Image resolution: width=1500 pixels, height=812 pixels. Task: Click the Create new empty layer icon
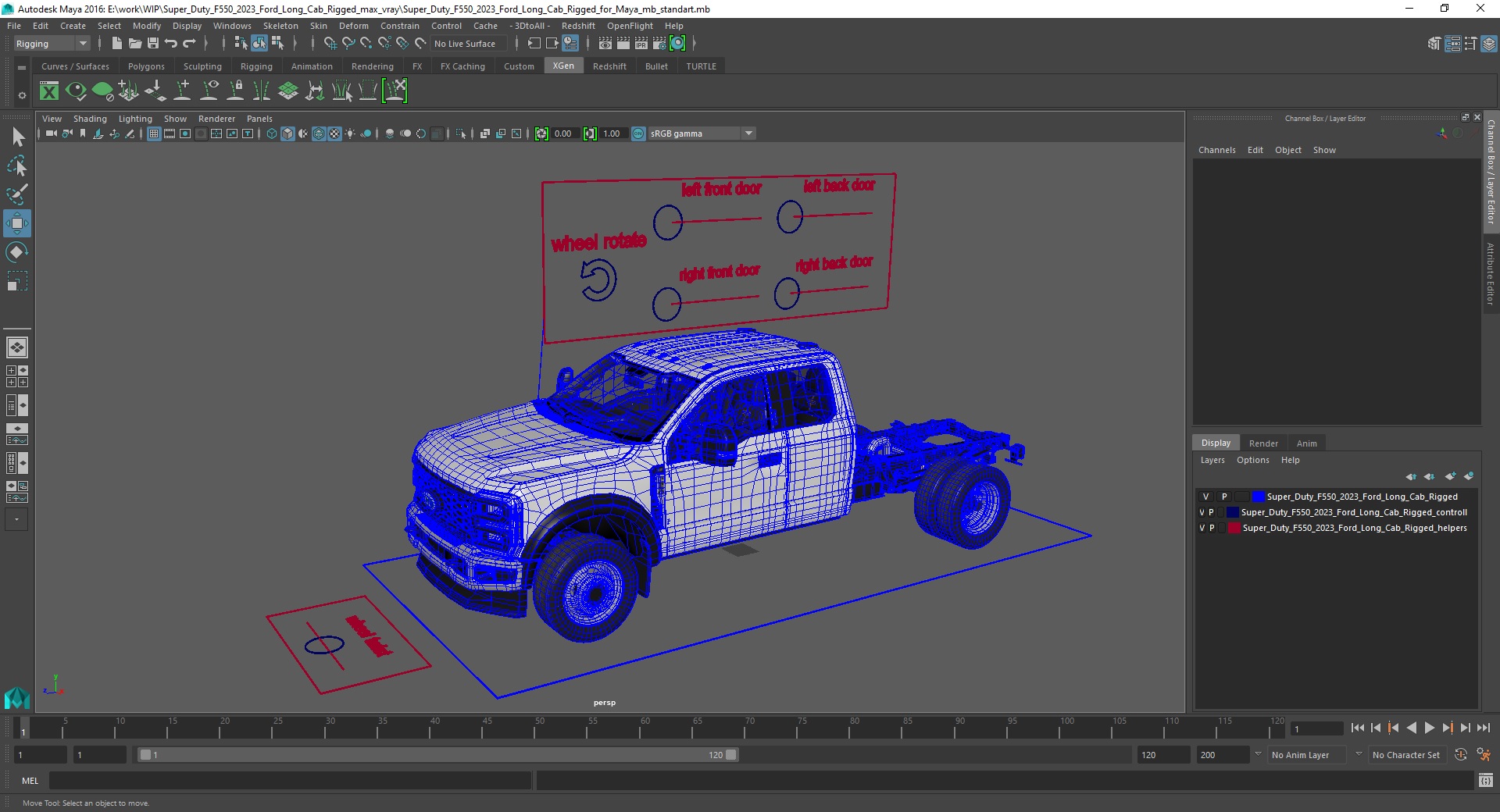(x=1450, y=476)
